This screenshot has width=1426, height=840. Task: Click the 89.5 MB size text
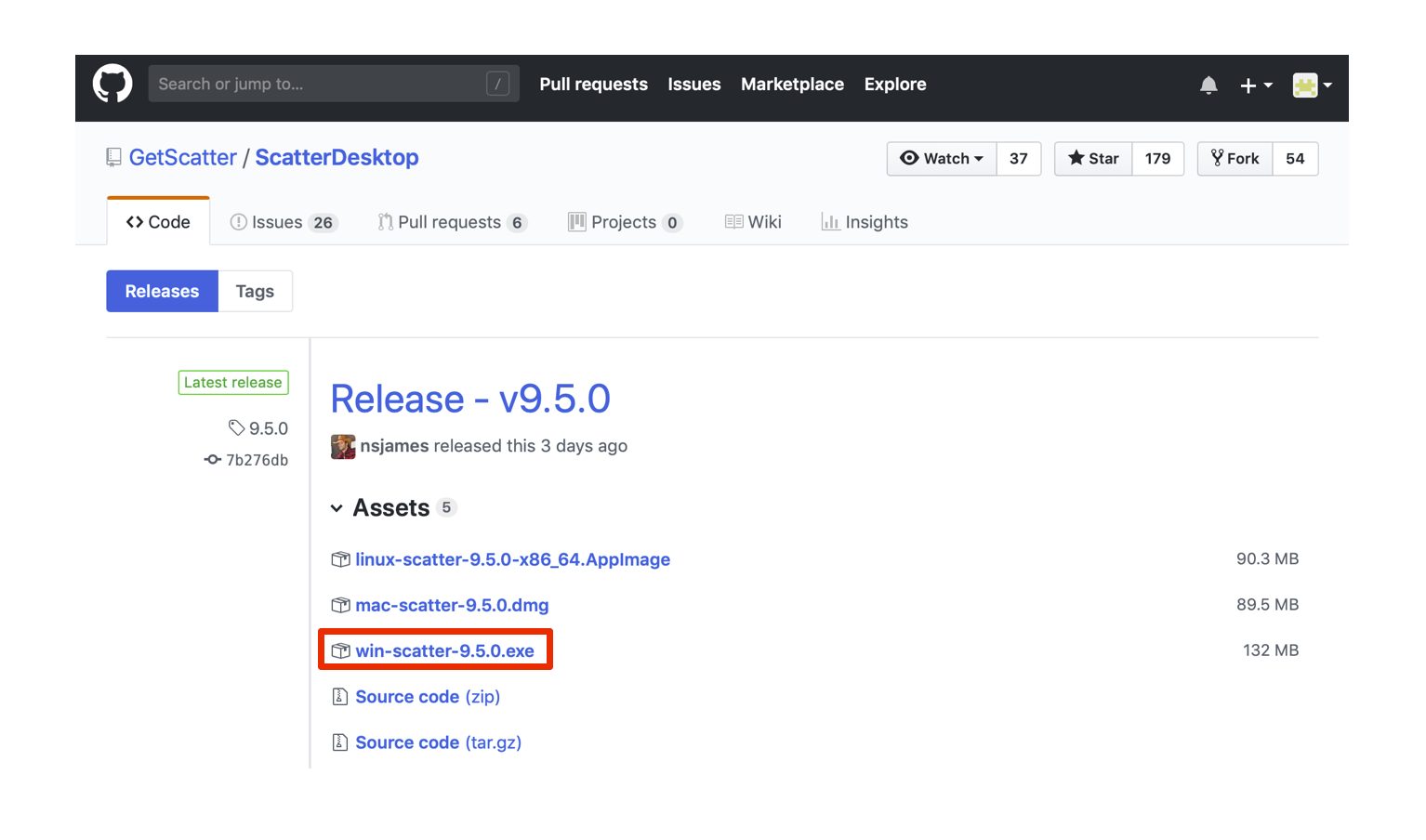(1267, 604)
